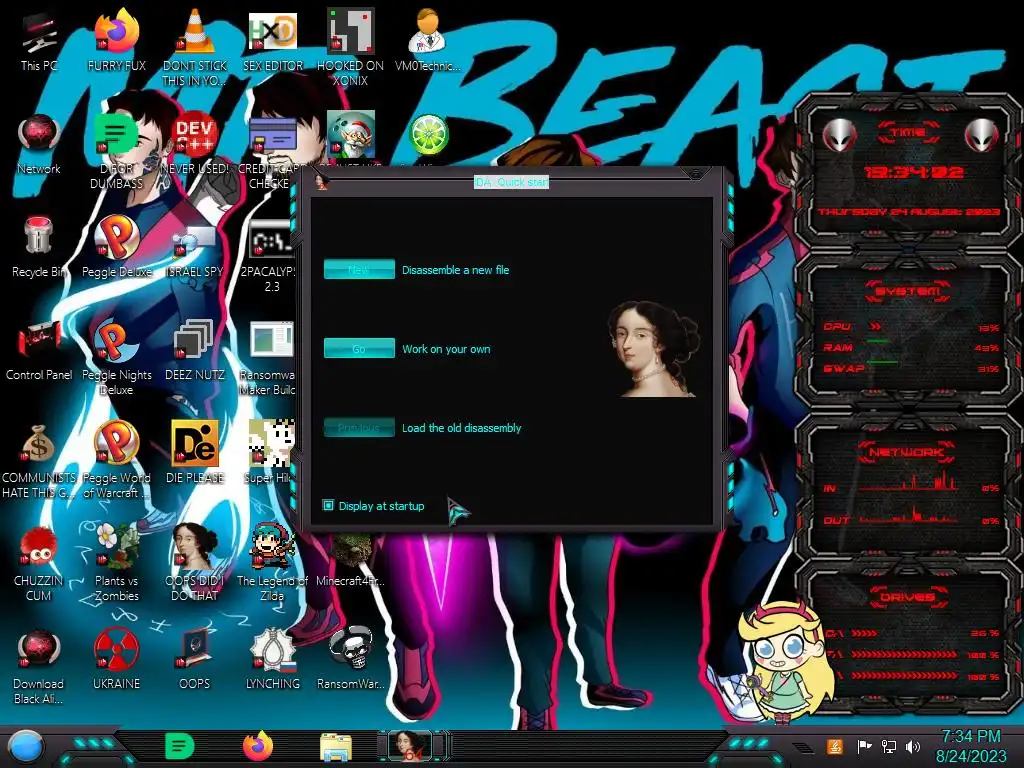1024x768 pixels.
Task: Click the TIME gadget clock readout
Action: click(914, 172)
